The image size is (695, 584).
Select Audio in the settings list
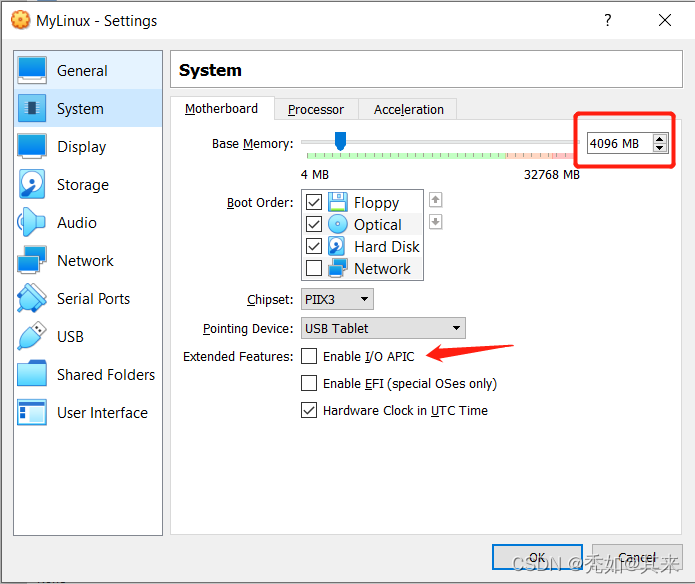88,222
